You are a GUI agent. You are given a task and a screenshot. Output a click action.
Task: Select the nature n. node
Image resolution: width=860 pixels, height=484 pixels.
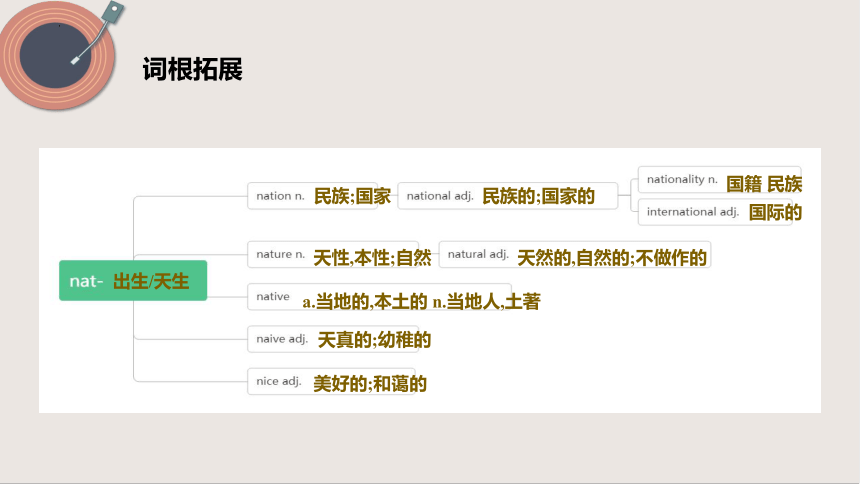(x=333, y=254)
